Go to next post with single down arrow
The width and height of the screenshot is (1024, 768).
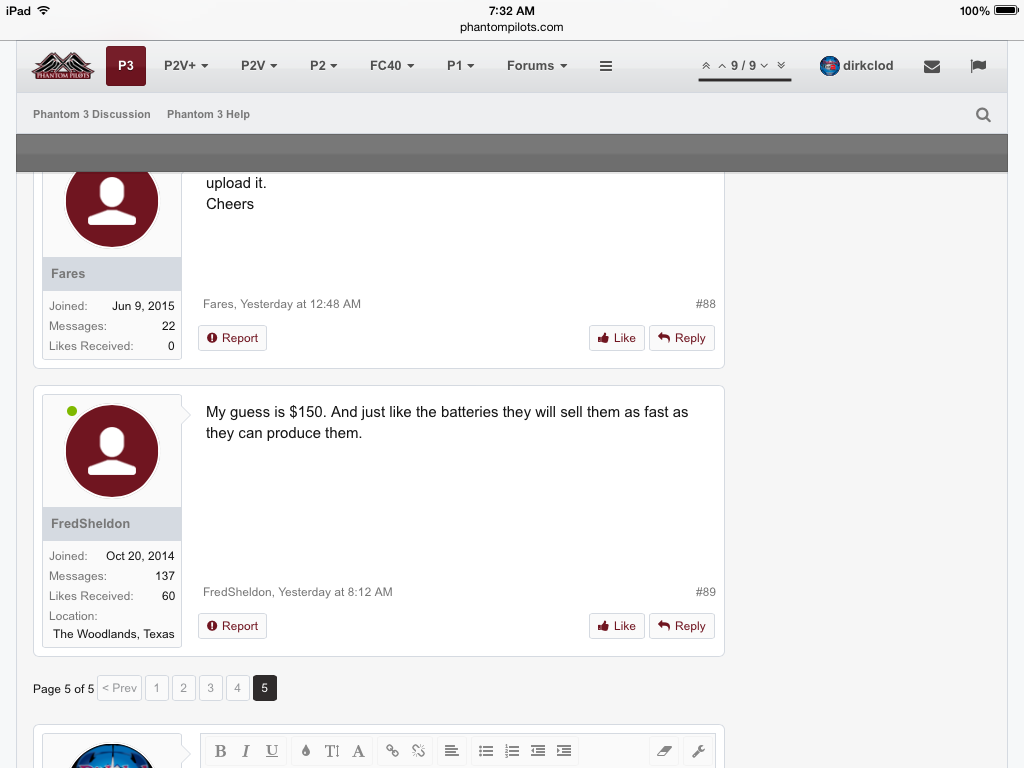[764, 66]
